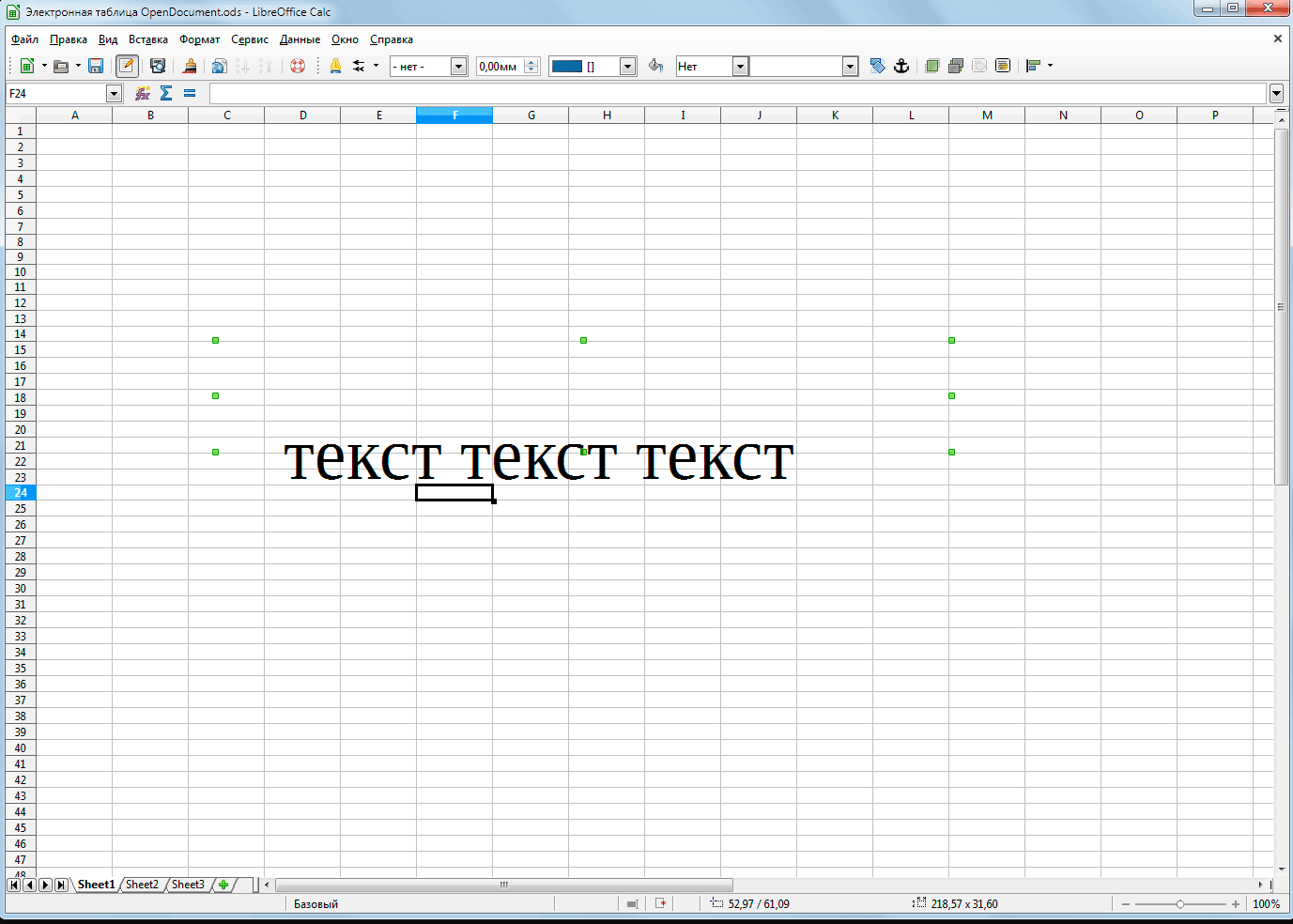Click the Print Preview icon
Viewport: 1293px width, 924px height.
click(158, 66)
